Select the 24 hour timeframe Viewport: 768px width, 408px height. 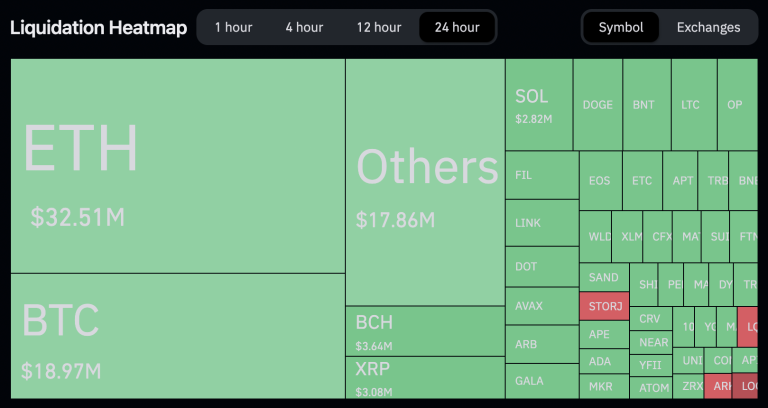pos(457,27)
